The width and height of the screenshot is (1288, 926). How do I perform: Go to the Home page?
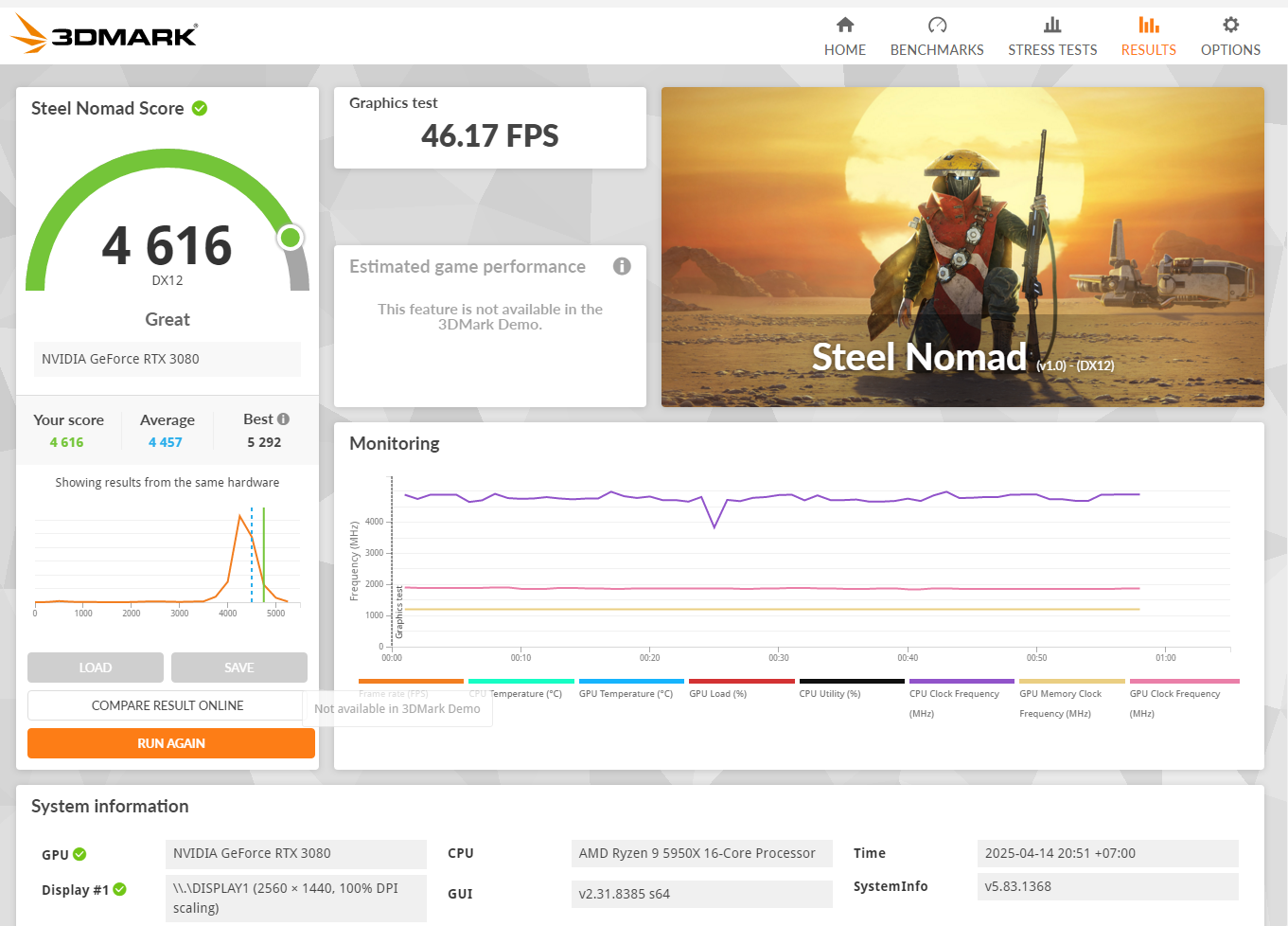pyautogui.click(x=844, y=37)
